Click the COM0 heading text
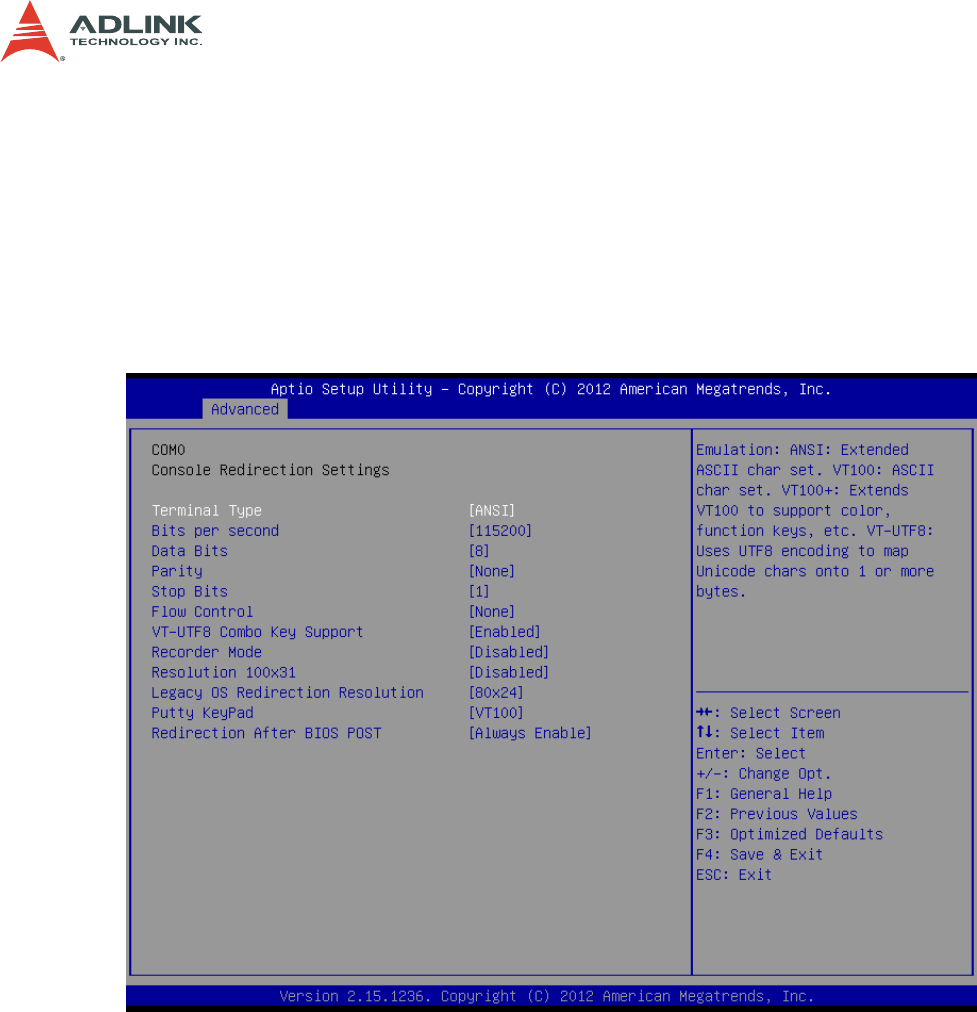The image size is (977, 1012). pos(168,450)
